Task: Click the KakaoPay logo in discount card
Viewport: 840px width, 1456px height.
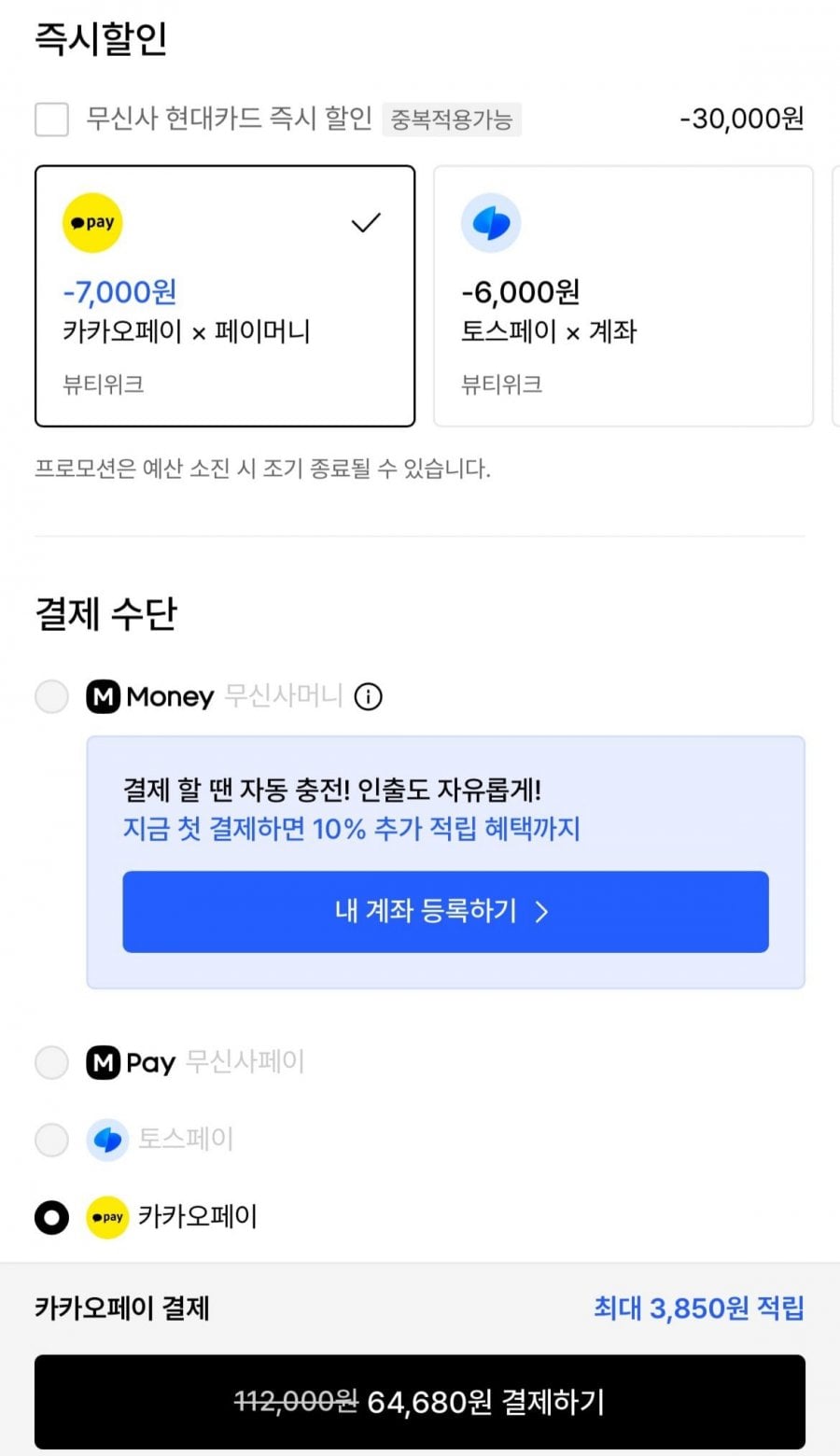Action: point(92,223)
